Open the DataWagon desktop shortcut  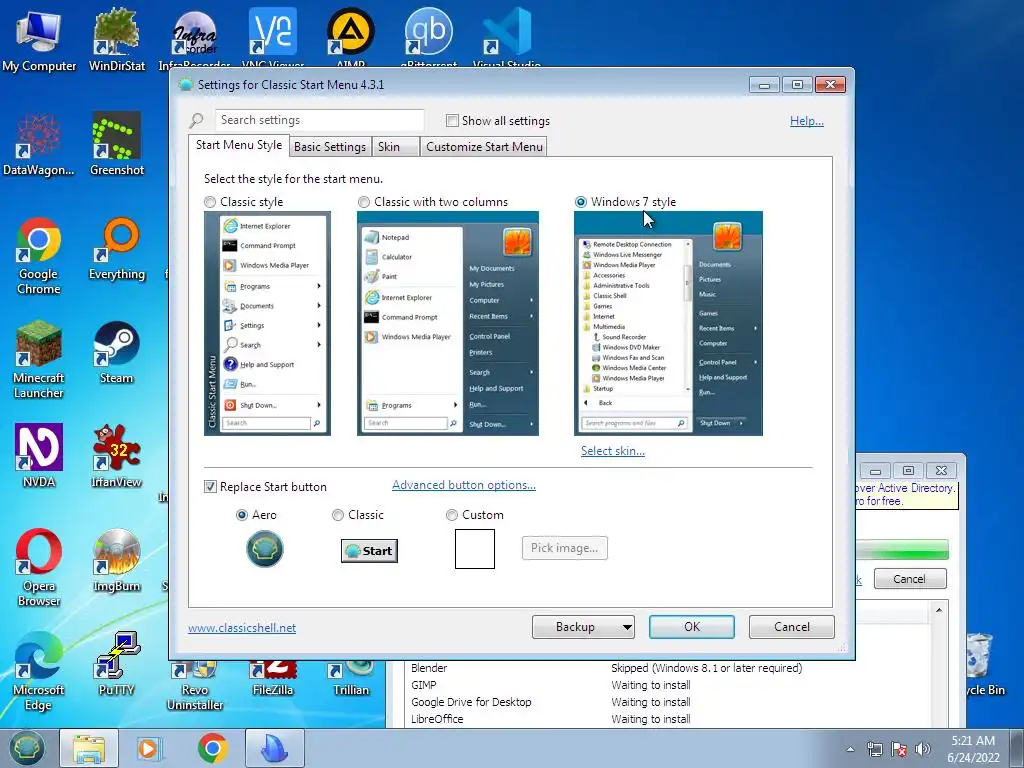click(39, 144)
